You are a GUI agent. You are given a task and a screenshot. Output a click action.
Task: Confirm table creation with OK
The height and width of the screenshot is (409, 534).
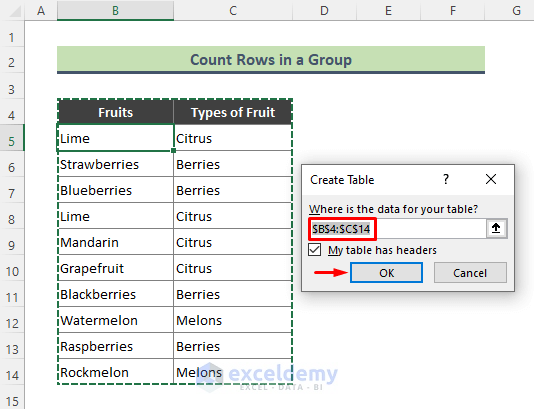[x=387, y=273]
